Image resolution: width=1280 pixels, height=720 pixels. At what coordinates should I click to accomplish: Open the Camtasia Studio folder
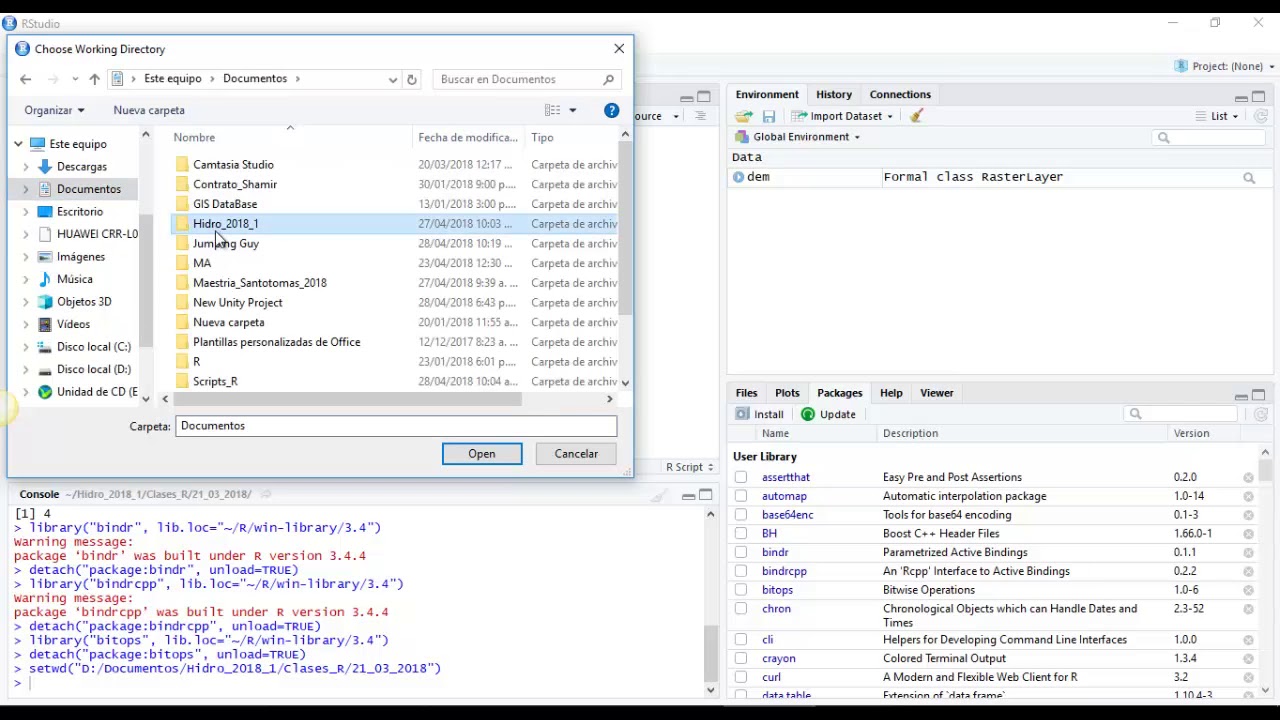[233, 165]
